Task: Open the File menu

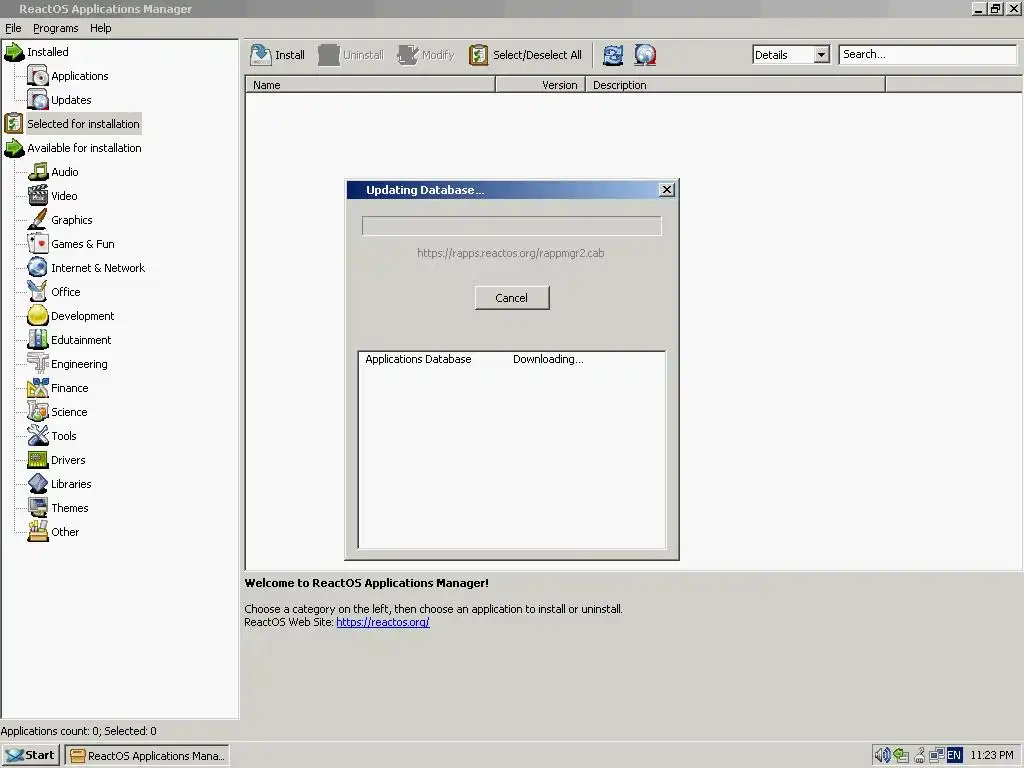Action: (x=13, y=28)
